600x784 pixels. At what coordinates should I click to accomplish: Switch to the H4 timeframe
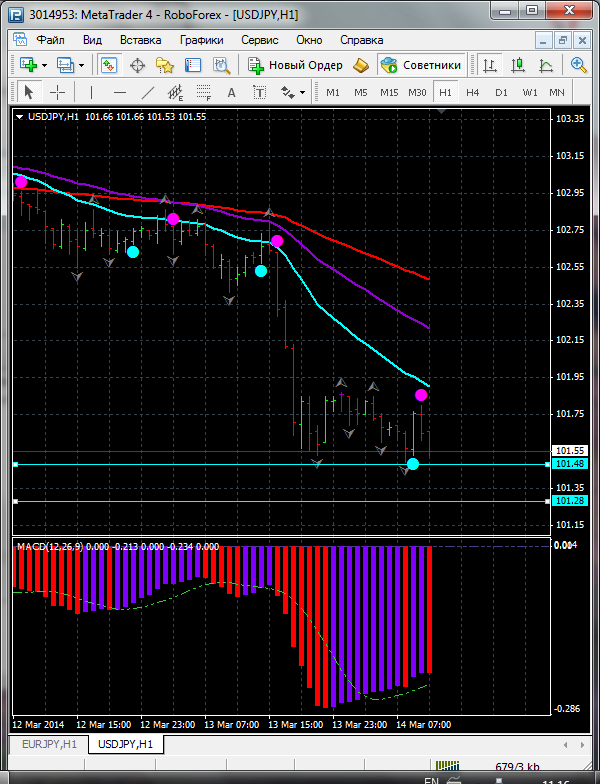472,92
